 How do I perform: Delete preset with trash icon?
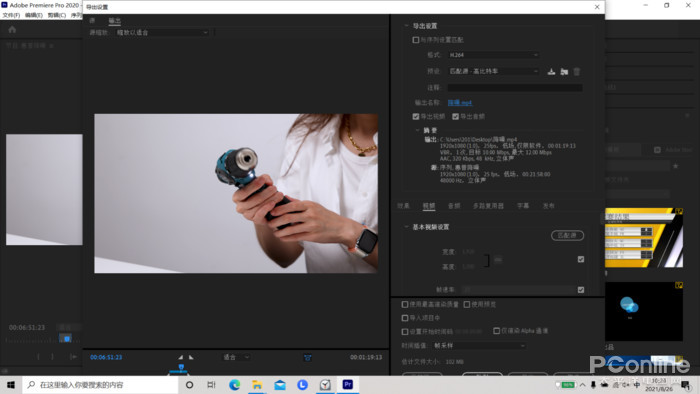[x=577, y=71]
